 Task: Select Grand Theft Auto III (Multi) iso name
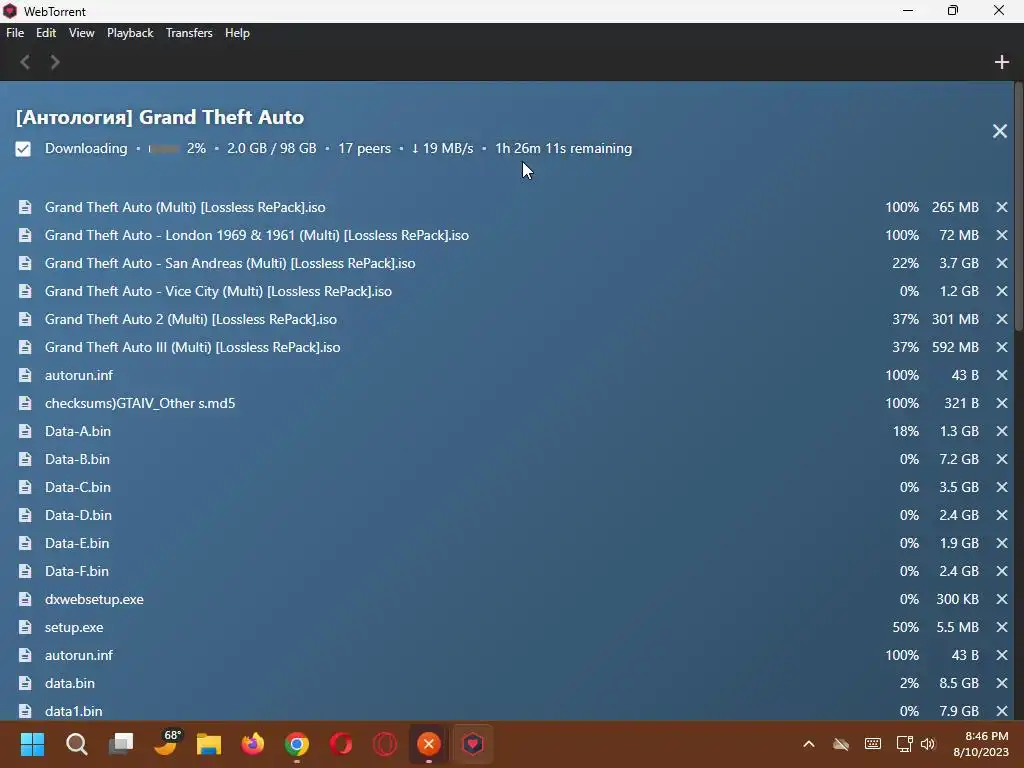(x=193, y=347)
